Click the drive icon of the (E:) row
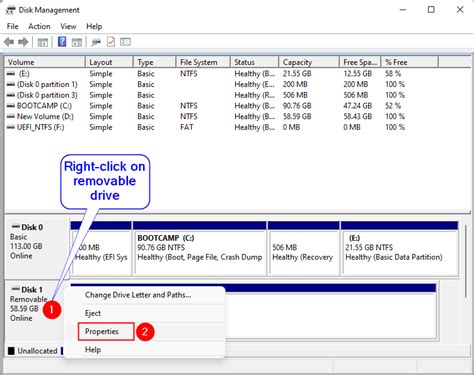This screenshot has width=474, height=375. [11, 74]
